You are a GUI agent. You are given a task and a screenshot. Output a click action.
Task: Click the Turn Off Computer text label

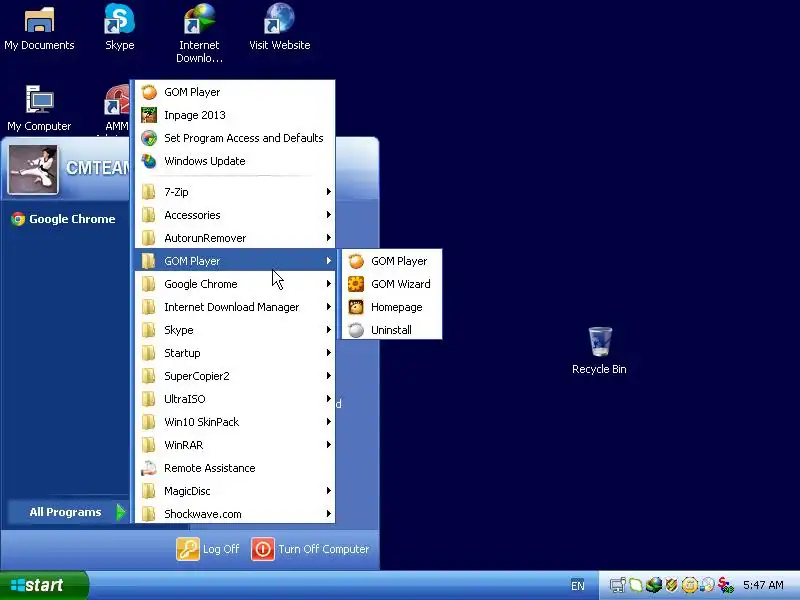[323, 549]
